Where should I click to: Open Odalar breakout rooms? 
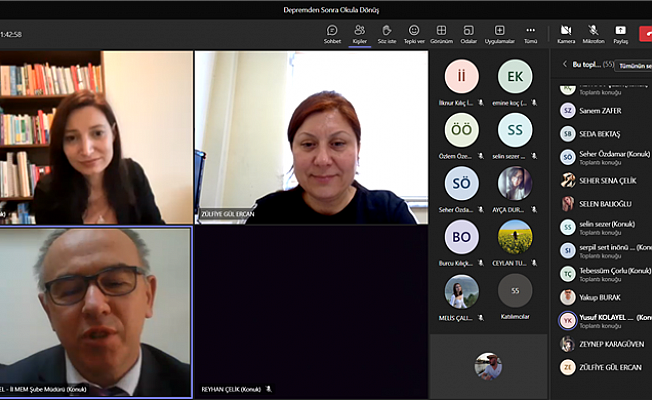point(468,33)
